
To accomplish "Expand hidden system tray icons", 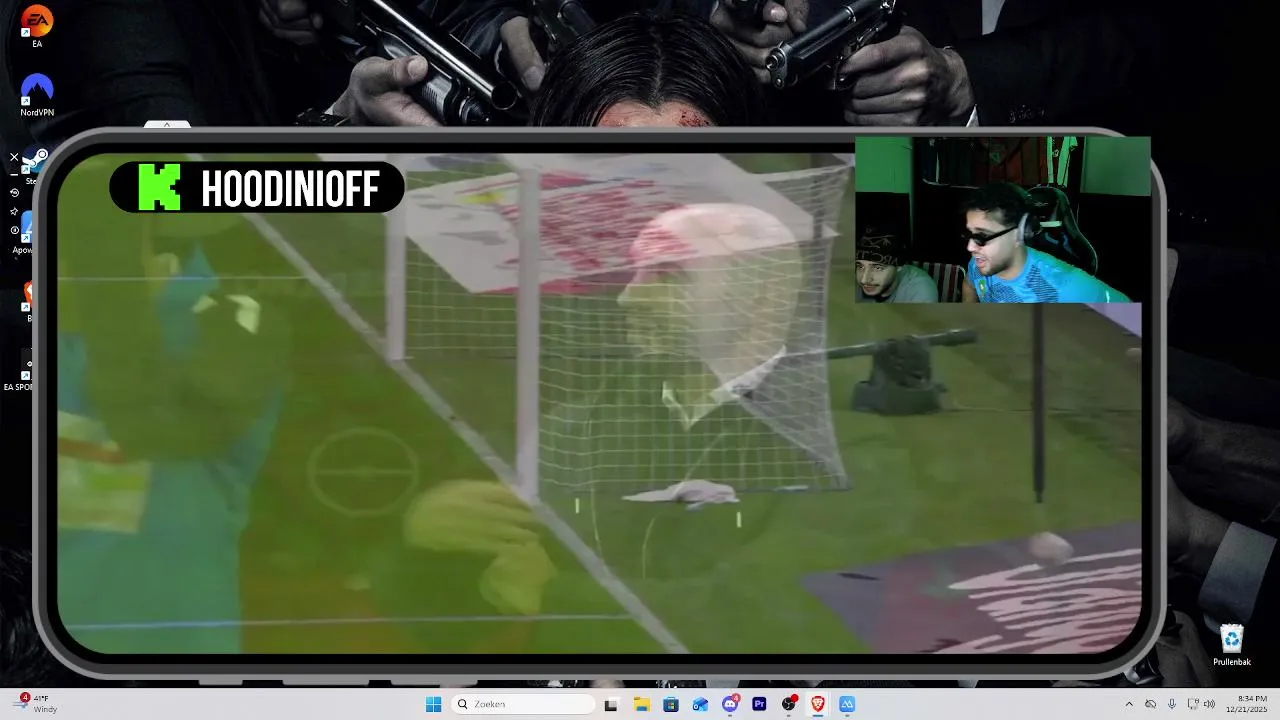I will coord(1129,704).
